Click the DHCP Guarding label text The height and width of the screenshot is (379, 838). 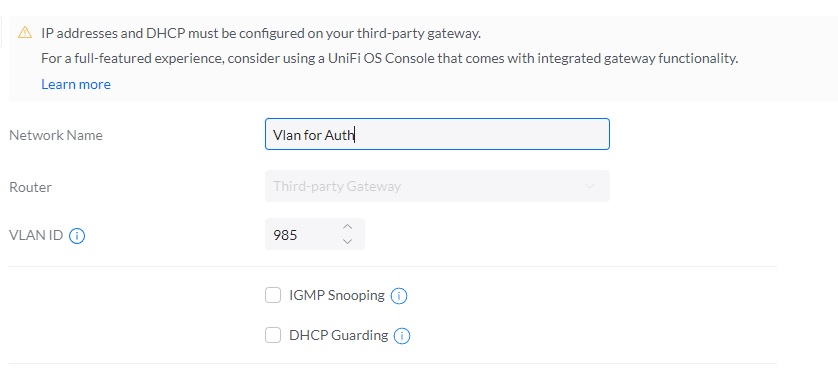338,335
